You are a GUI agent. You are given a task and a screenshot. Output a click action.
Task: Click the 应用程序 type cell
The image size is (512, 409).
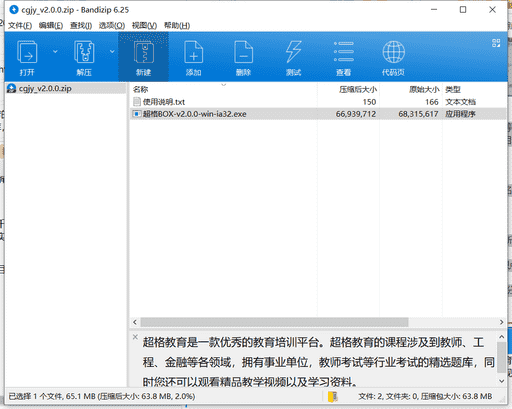[x=460, y=114]
